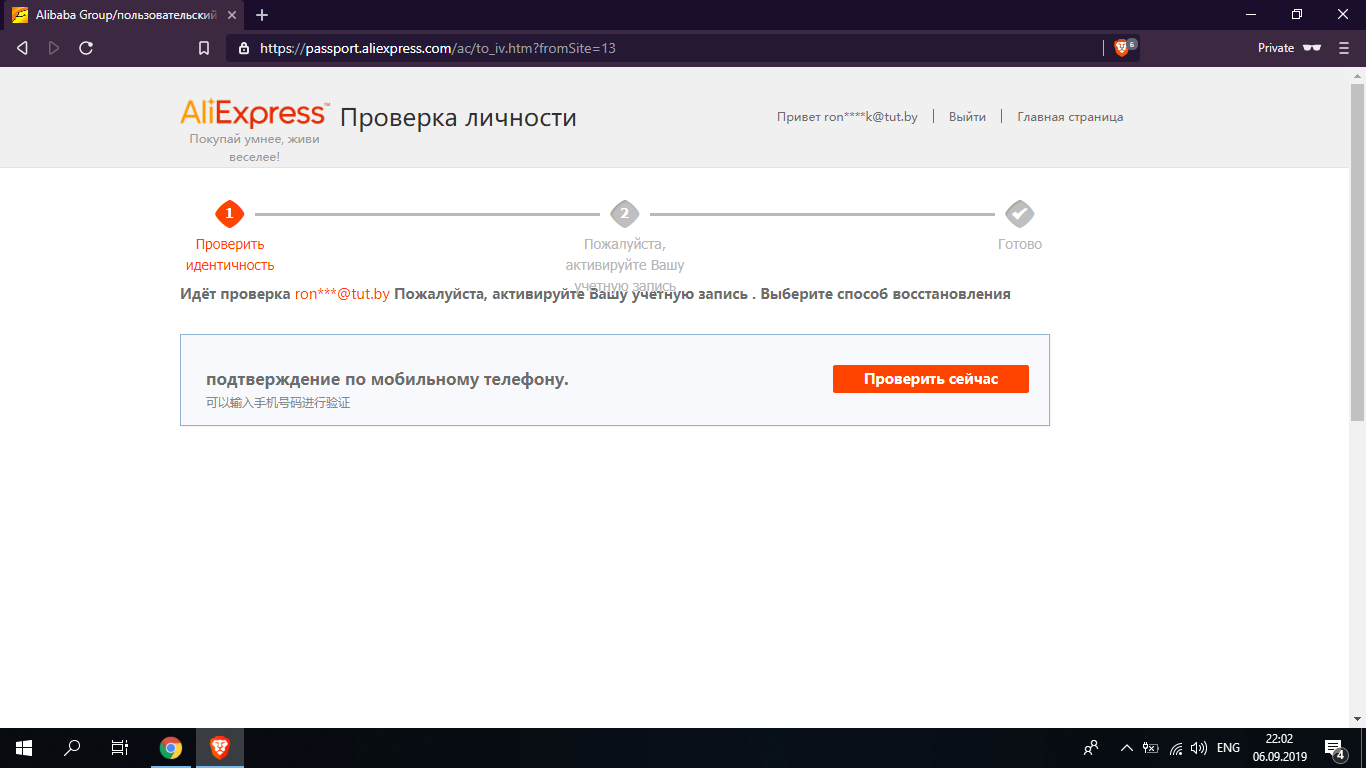Image resolution: width=1366 pixels, height=768 pixels.
Task: Open the People taskbar icon
Action: (x=1091, y=748)
